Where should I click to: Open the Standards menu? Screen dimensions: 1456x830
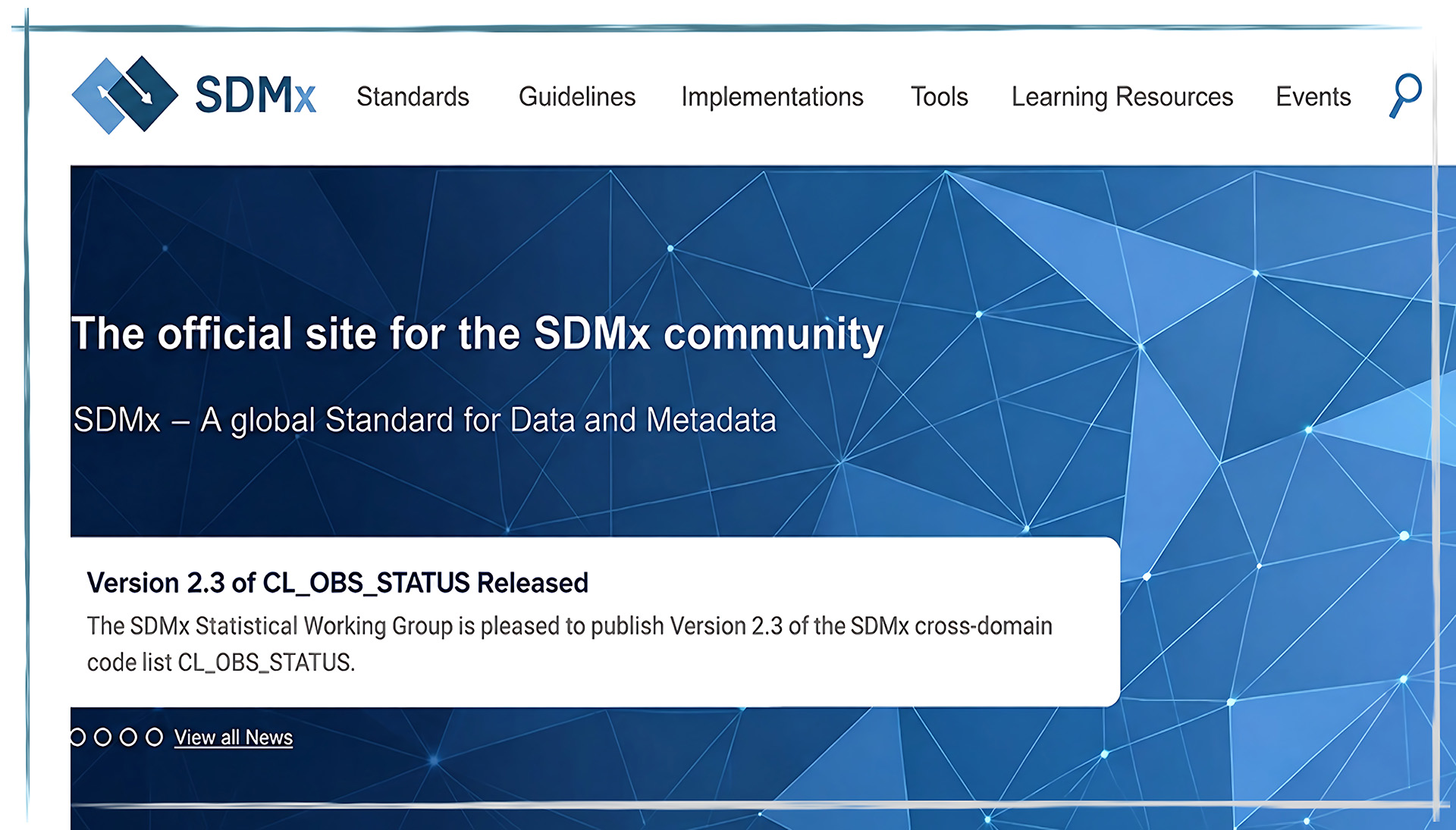coord(413,97)
